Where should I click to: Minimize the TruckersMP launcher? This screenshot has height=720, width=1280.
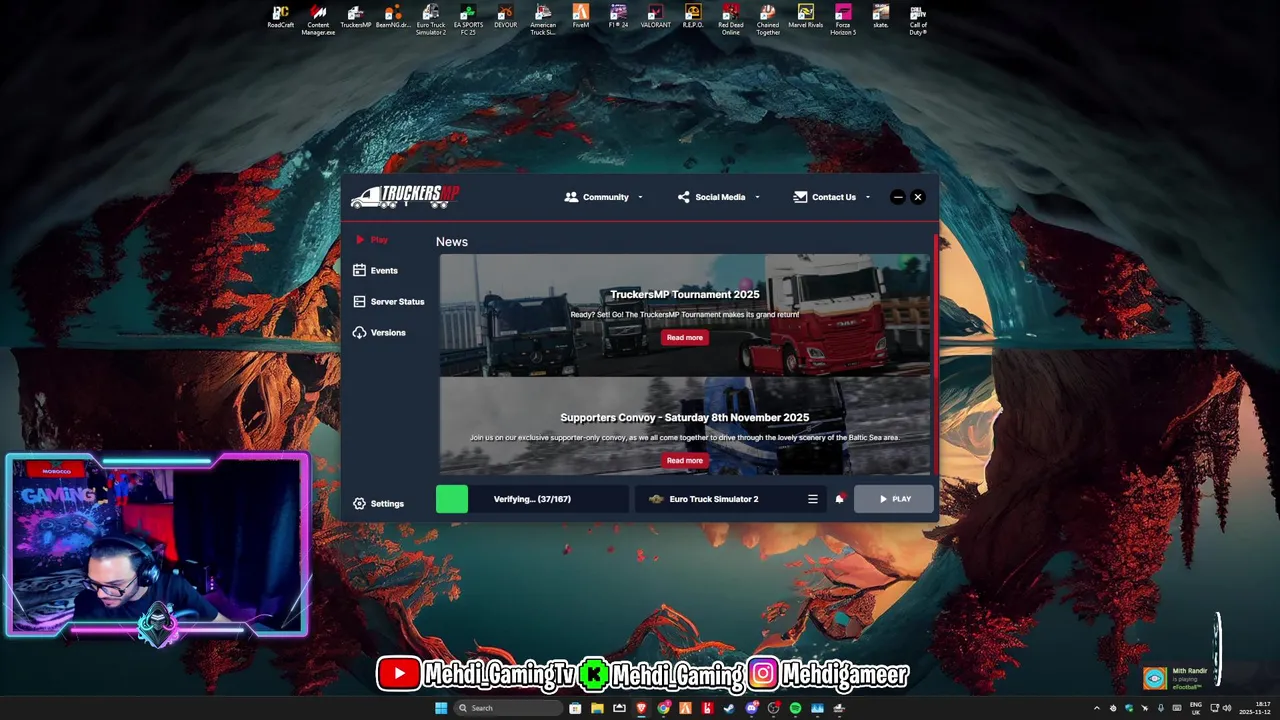point(898,197)
